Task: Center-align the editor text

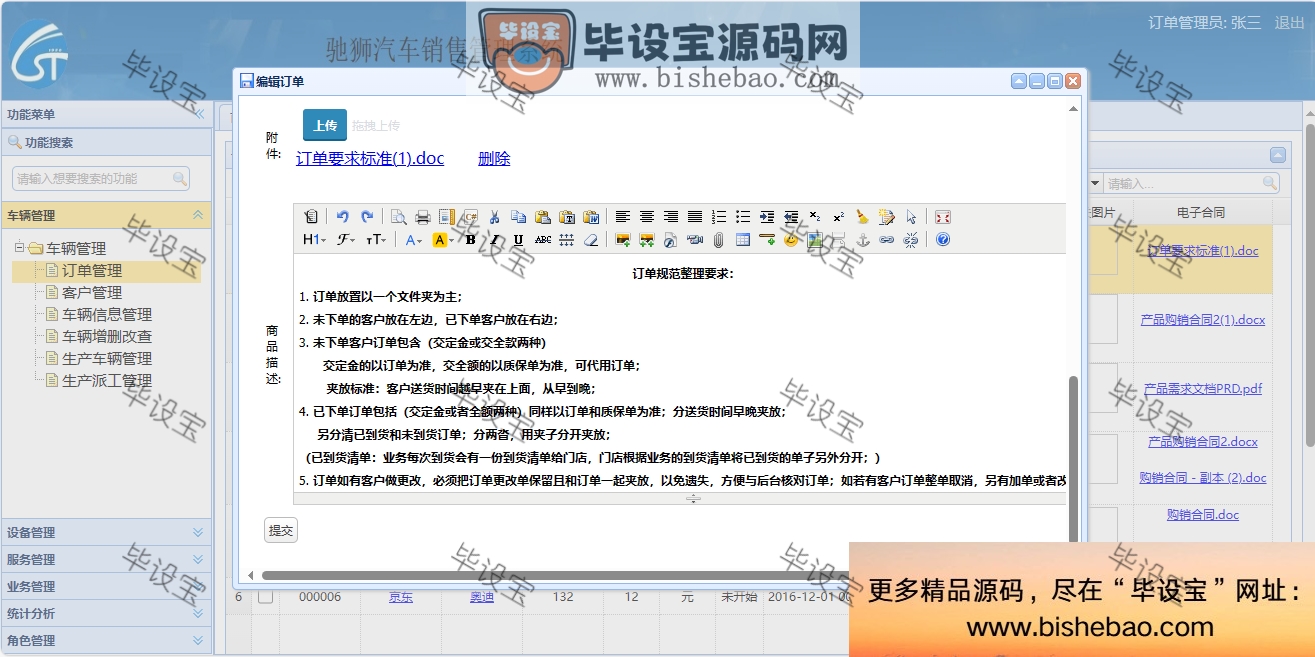Action: pyautogui.click(x=647, y=216)
